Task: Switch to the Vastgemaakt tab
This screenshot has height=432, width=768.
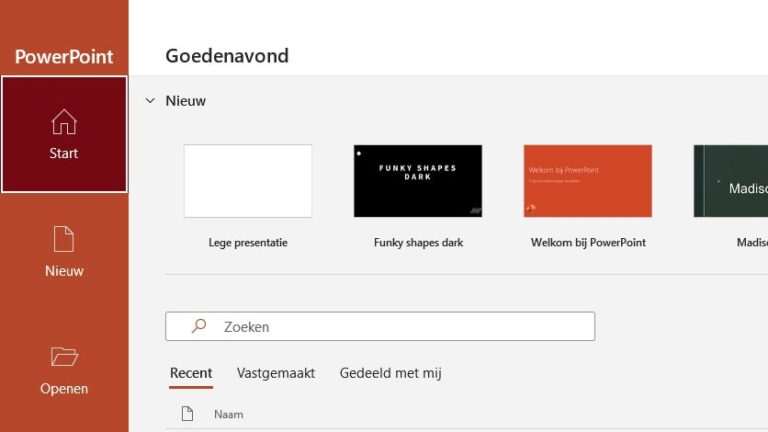Action: pyautogui.click(x=276, y=373)
